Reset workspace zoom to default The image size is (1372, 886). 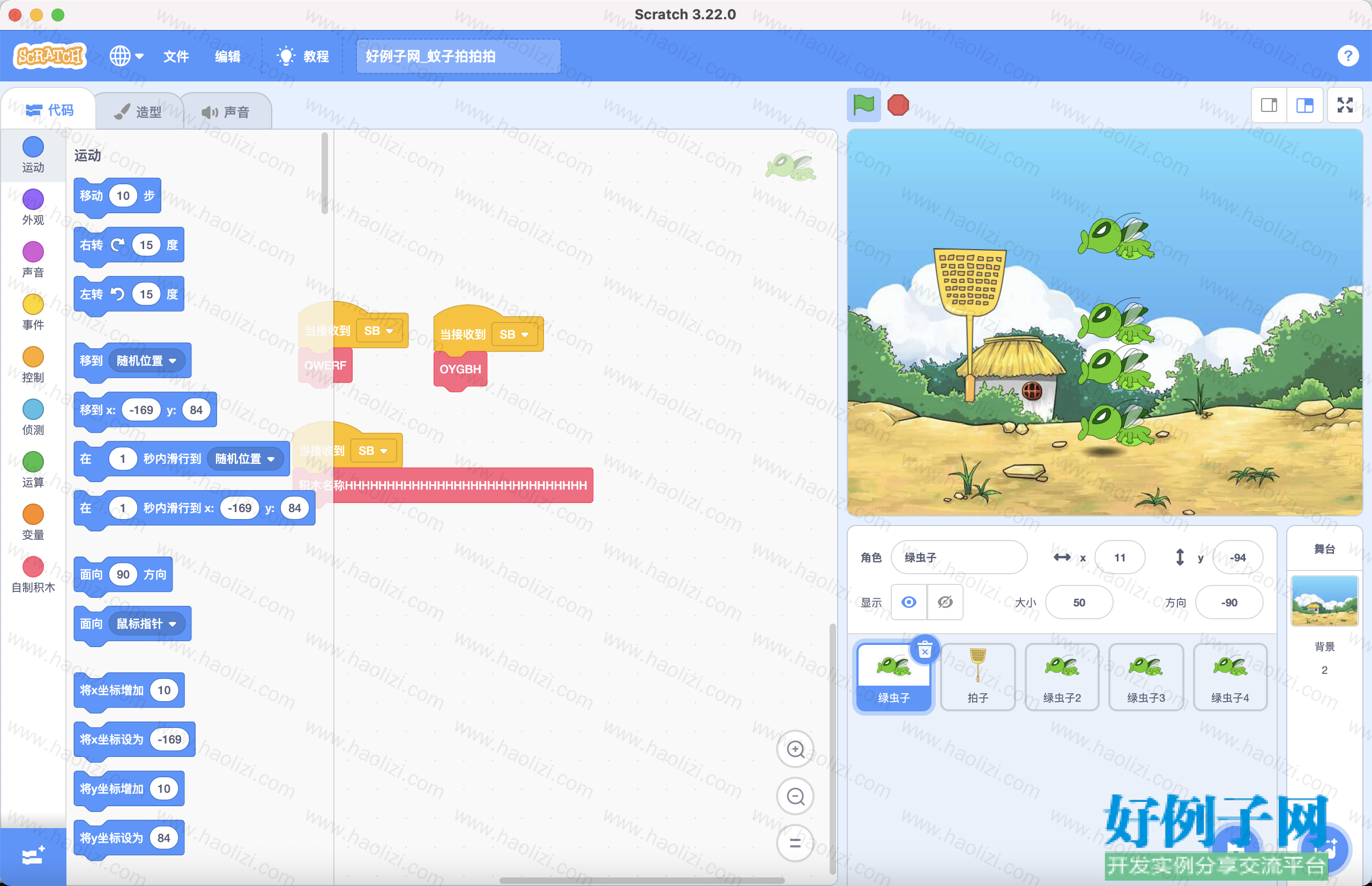(x=795, y=843)
